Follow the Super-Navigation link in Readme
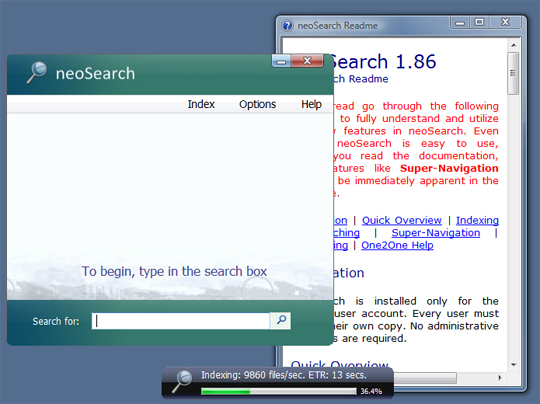Screen dimensions: 540x404 coord(436,233)
